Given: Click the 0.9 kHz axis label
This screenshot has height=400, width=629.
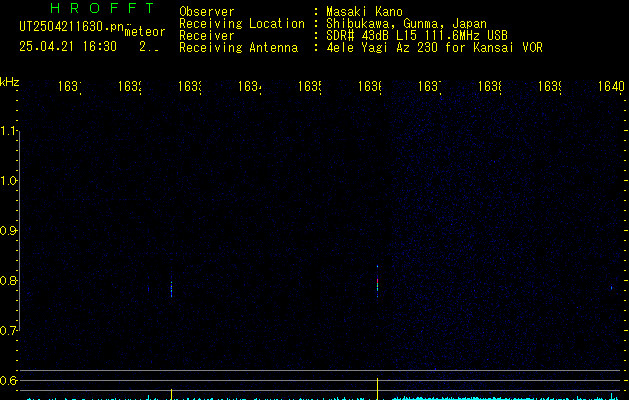Looking at the screenshot, I should pyautogui.click(x=9, y=231).
